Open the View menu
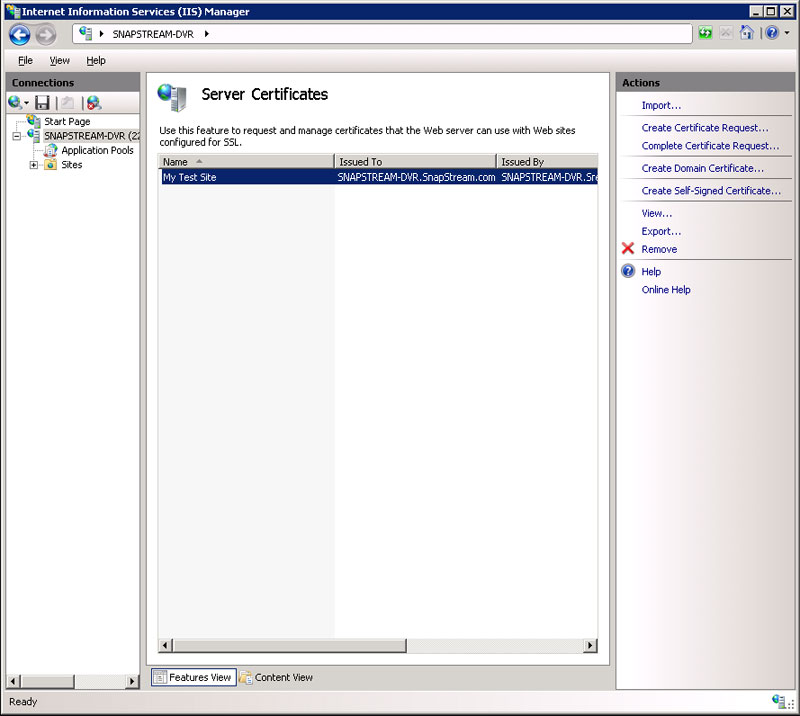The image size is (800, 716). (x=59, y=61)
